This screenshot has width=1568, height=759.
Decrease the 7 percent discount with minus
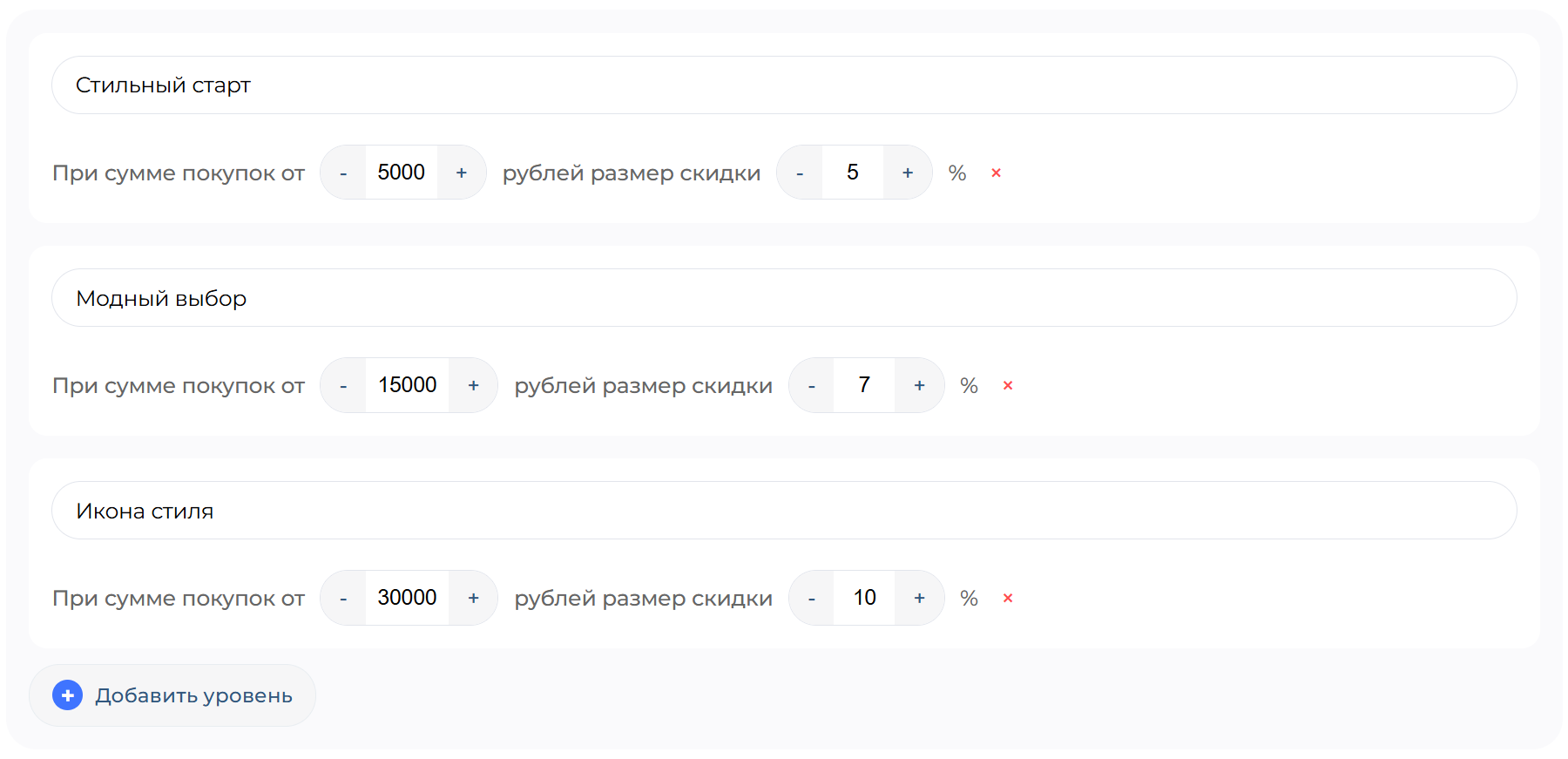811,385
